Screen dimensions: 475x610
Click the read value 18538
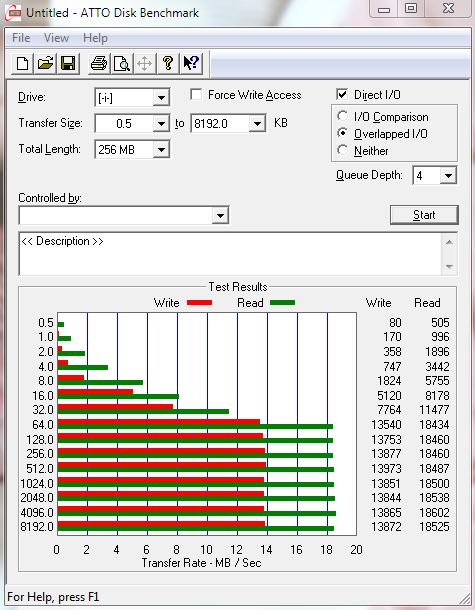click(x=434, y=498)
